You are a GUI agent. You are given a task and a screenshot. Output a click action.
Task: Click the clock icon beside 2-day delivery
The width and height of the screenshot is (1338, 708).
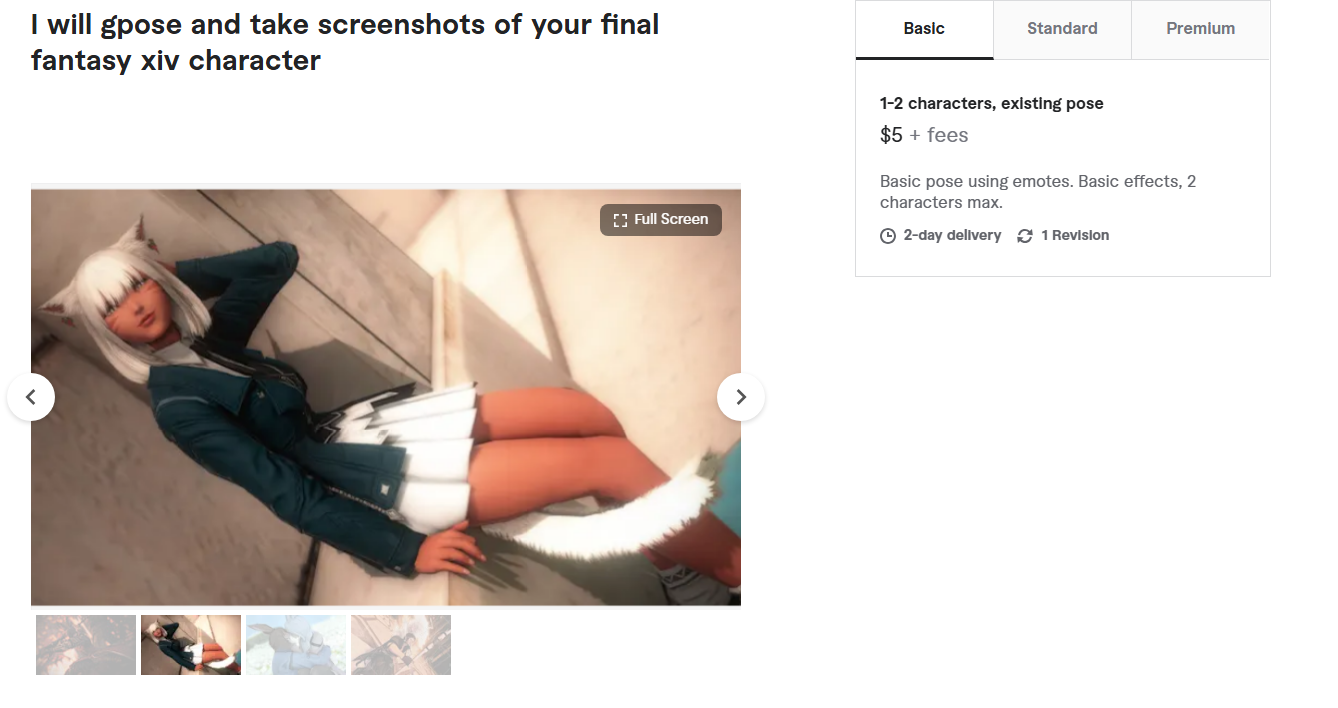[888, 236]
